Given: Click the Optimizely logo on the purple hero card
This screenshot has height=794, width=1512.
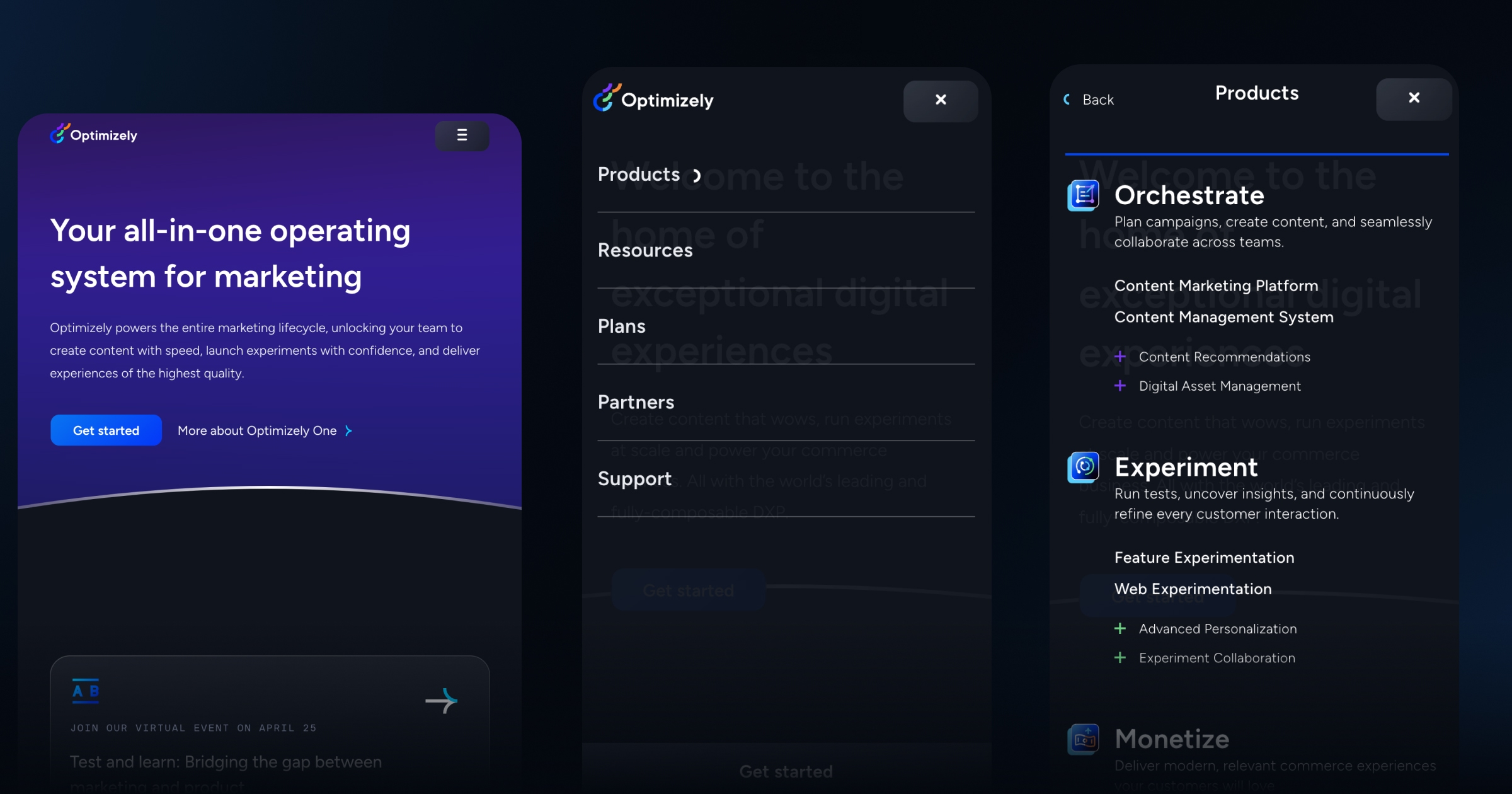Looking at the screenshot, I should click(x=93, y=134).
